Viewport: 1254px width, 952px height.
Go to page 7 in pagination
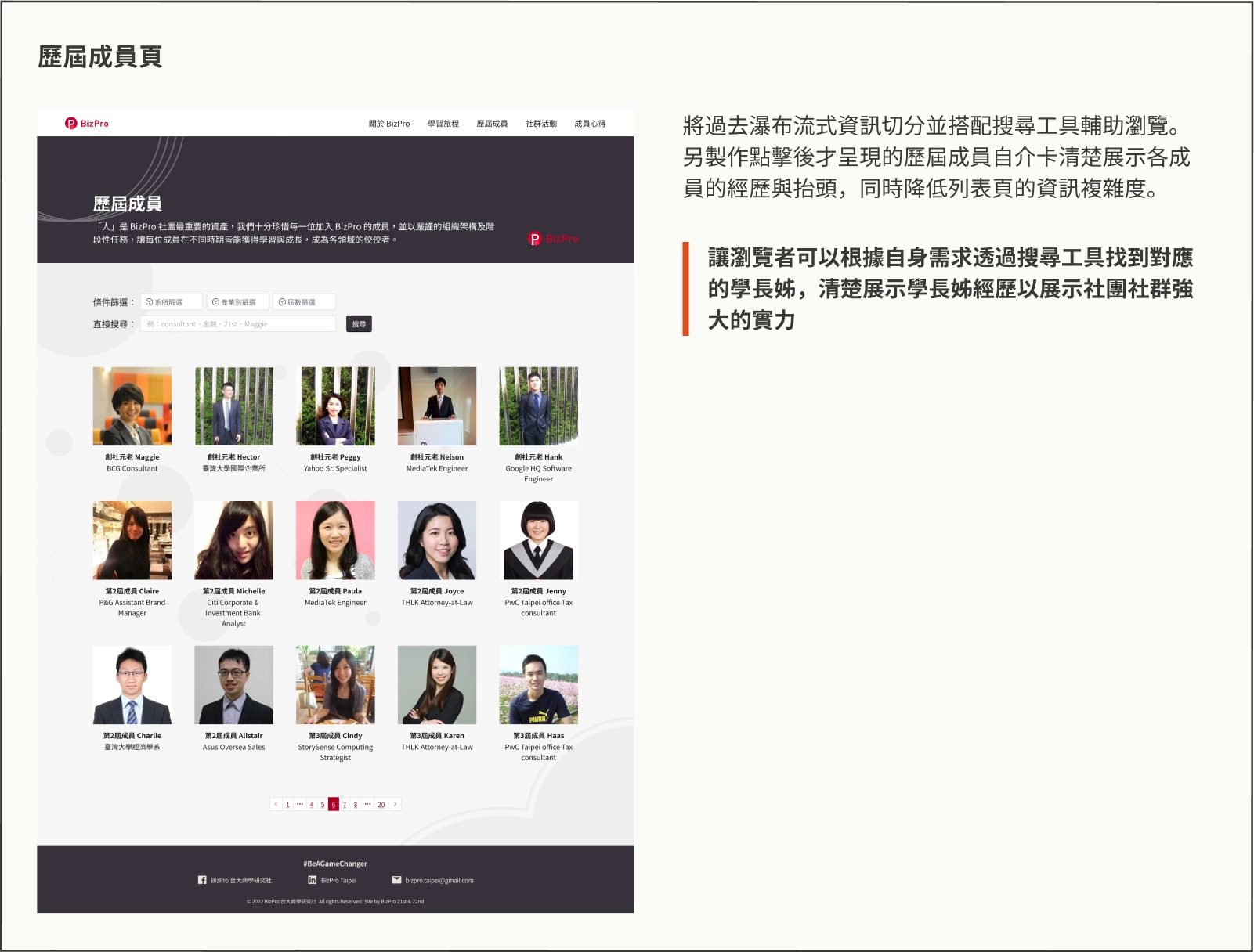(345, 805)
